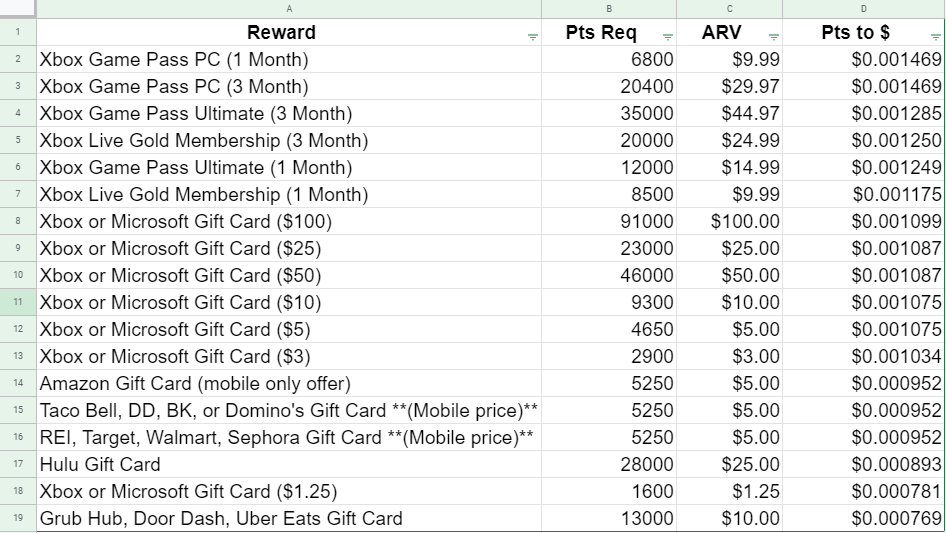Image resolution: width=946 pixels, height=533 pixels.
Task: Select the 35000 points cell
Action: pyautogui.click(x=647, y=113)
